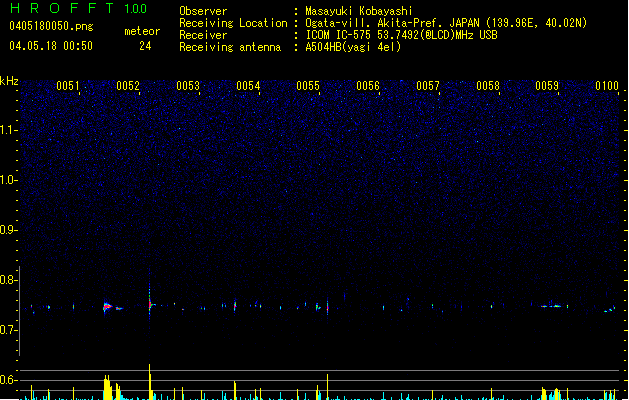This screenshot has width=629, height=400.
Task: Click time marker 0052
Action: 128,85
